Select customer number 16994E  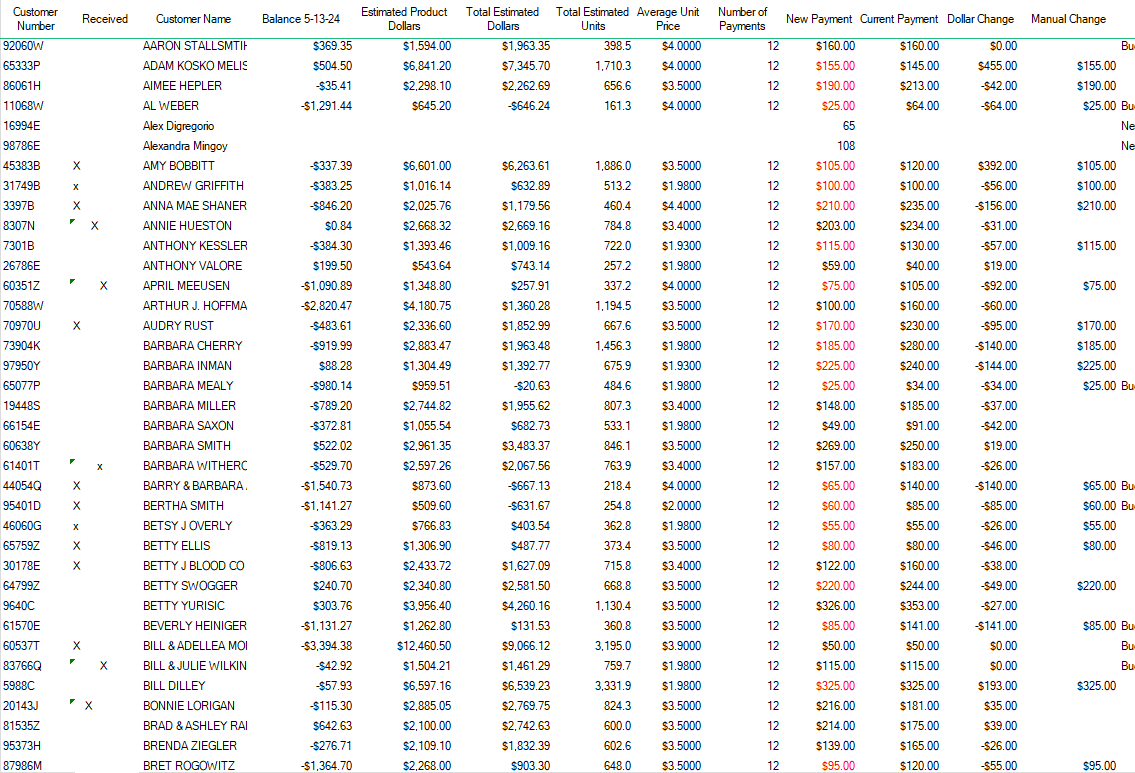coord(22,126)
